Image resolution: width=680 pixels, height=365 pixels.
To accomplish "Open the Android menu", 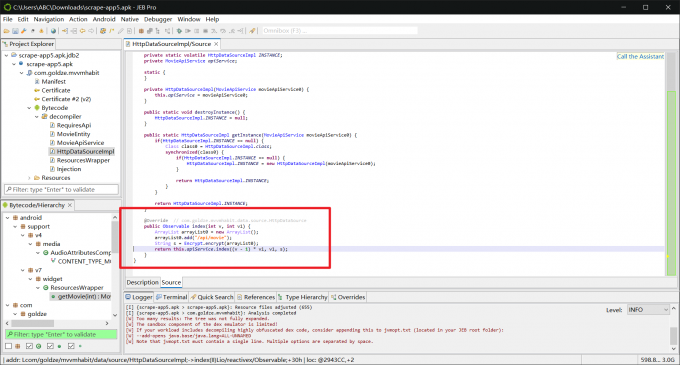I will point(104,19).
